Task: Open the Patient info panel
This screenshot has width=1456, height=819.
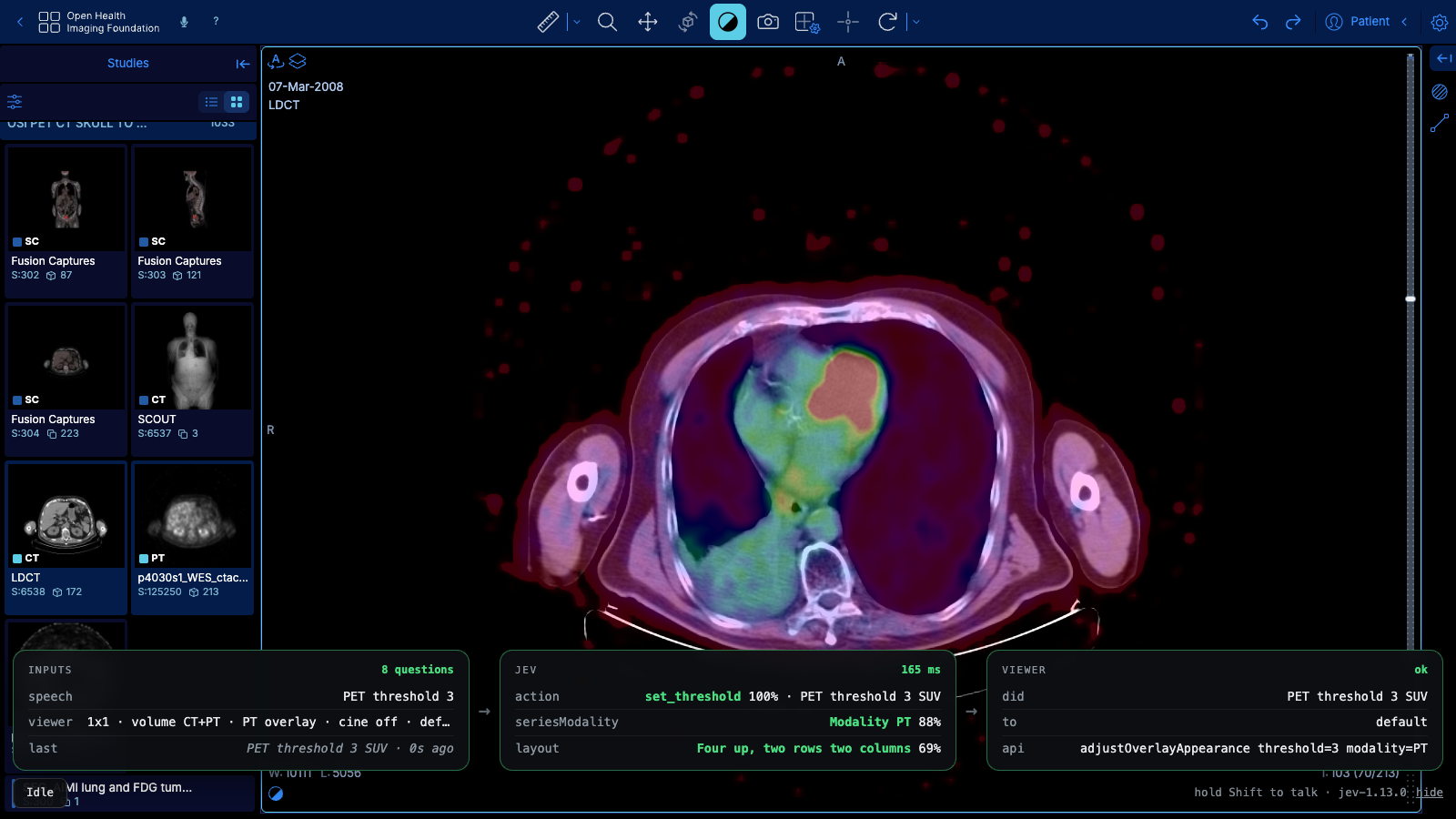Action: 1358,22
